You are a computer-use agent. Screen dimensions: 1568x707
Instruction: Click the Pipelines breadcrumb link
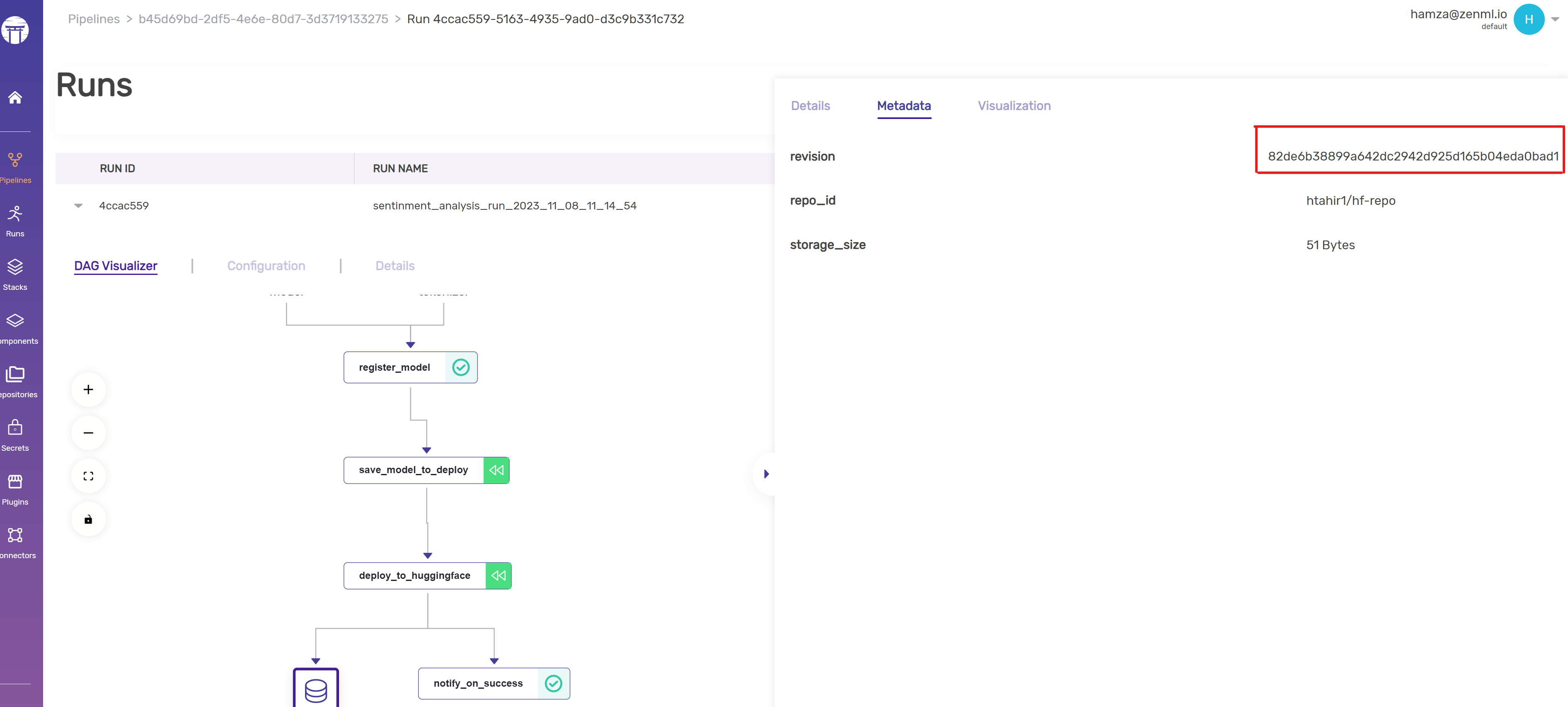pyautogui.click(x=94, y=19)
